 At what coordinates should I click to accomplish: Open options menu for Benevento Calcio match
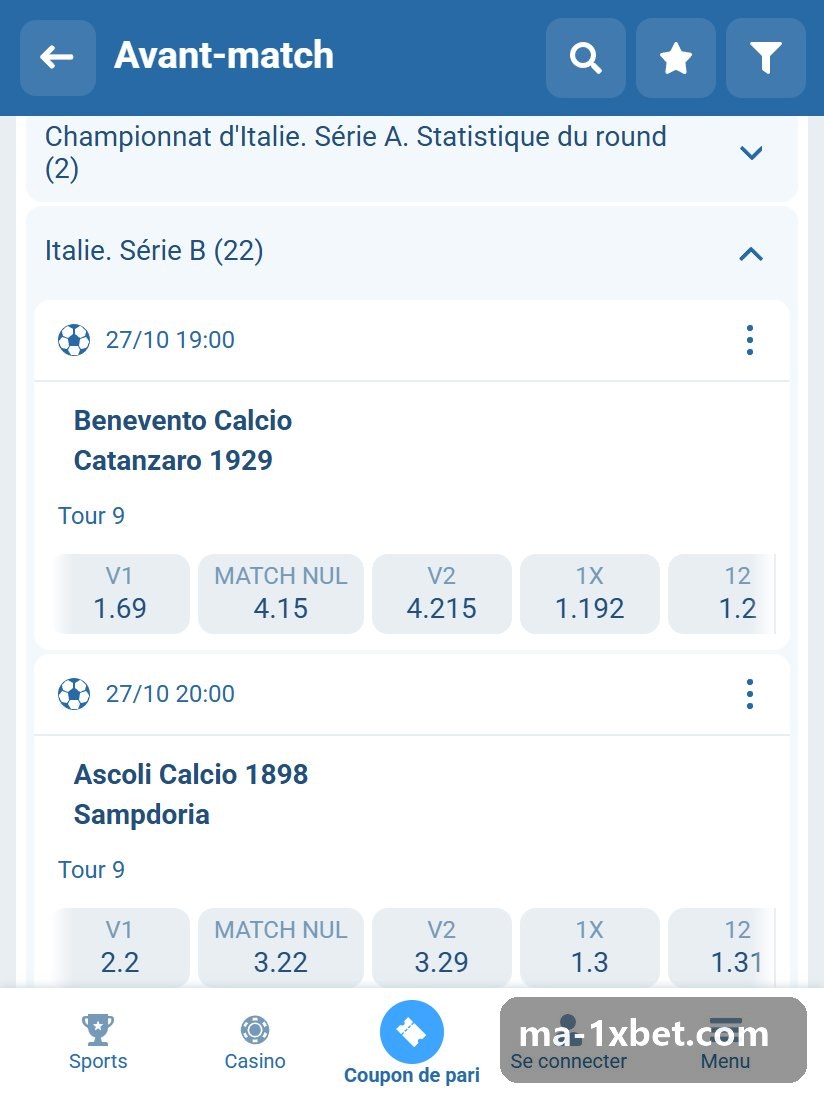click(x=750, y=340)
